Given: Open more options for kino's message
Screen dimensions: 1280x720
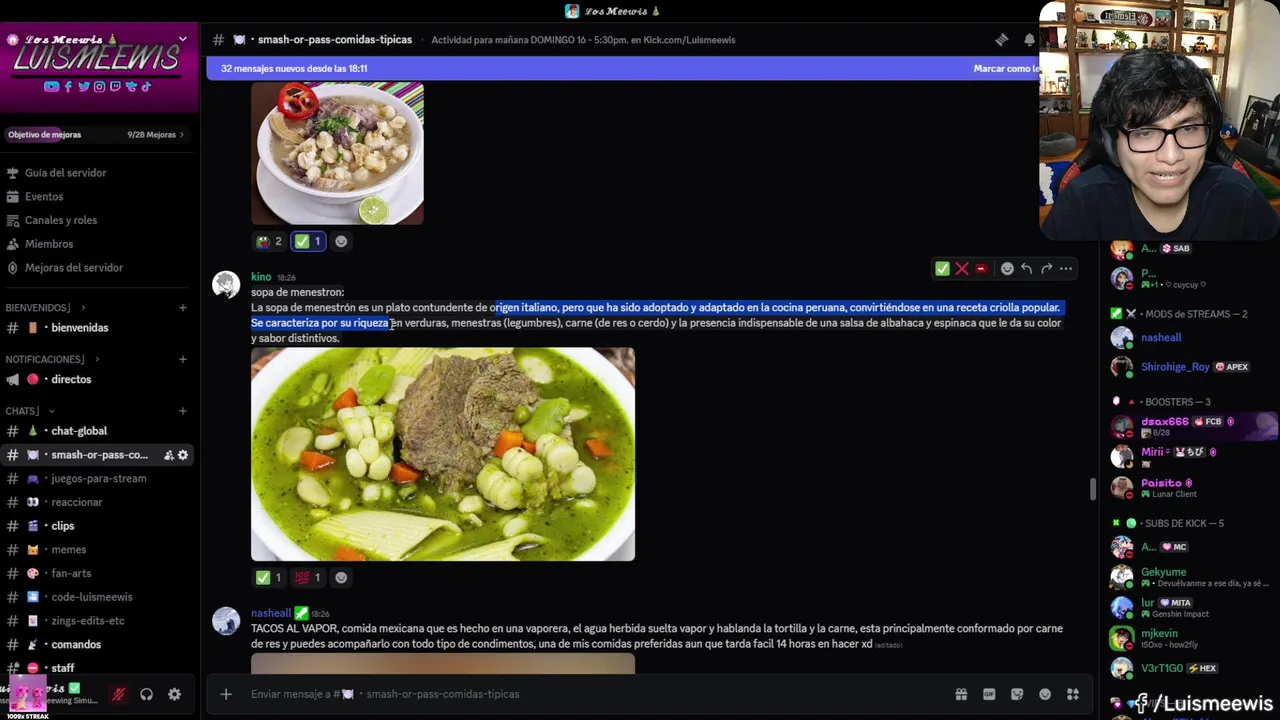Looking at the screenshot, I should [x=1066, y=268].
